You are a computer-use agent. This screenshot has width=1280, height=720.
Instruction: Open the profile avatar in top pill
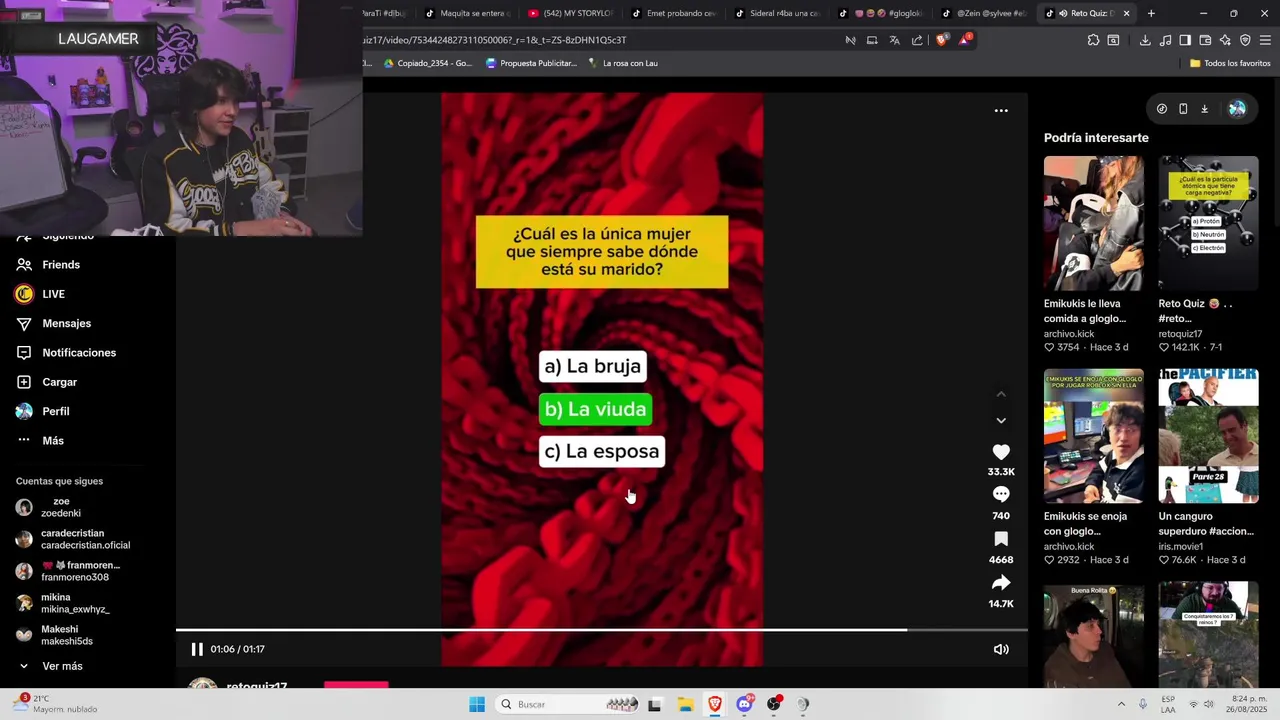point(1237,109)
